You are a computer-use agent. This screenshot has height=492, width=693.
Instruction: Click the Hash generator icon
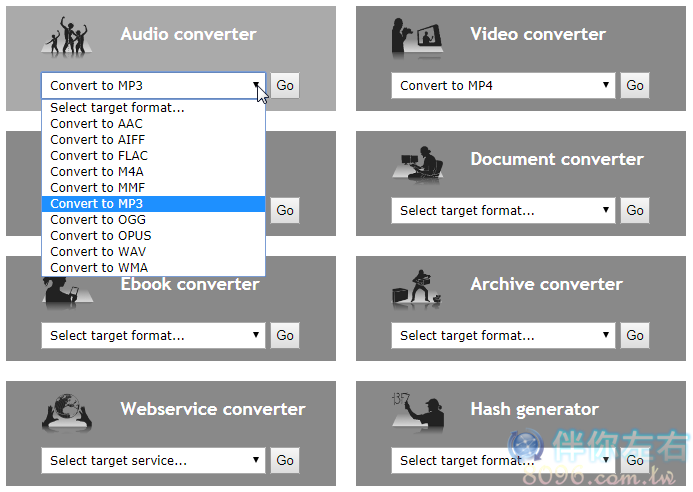[418, 411]
